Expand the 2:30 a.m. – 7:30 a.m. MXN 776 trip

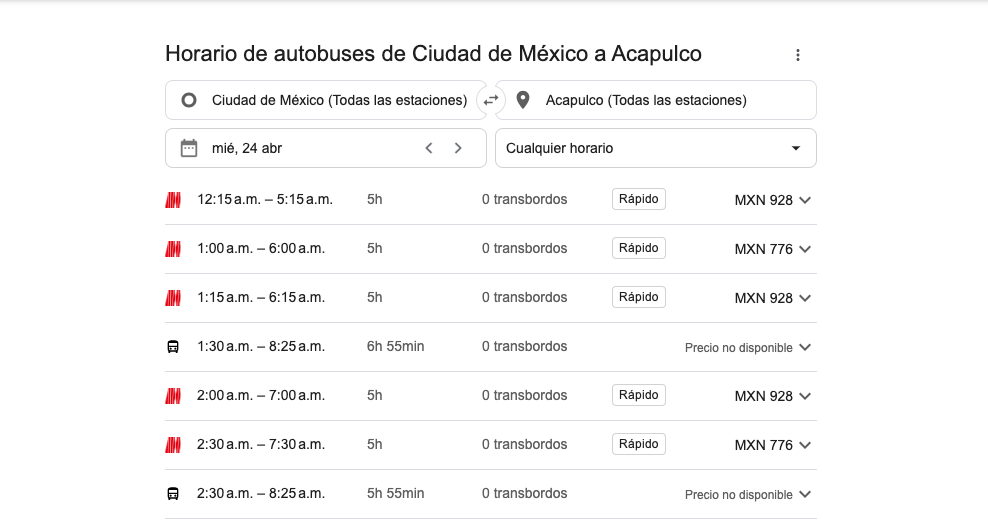coord(805,445)
